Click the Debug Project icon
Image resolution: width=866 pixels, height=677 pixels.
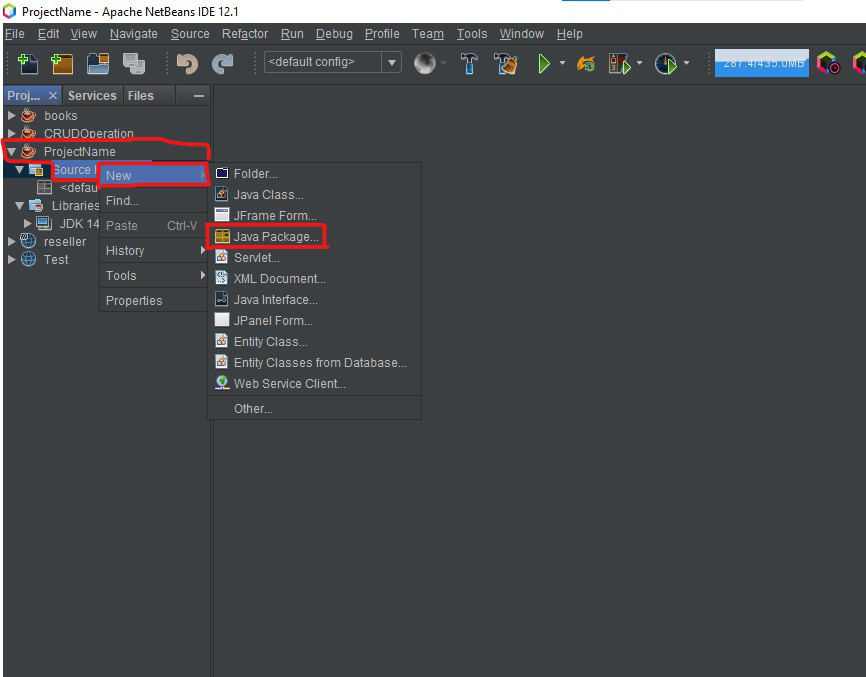coord(619,64)
